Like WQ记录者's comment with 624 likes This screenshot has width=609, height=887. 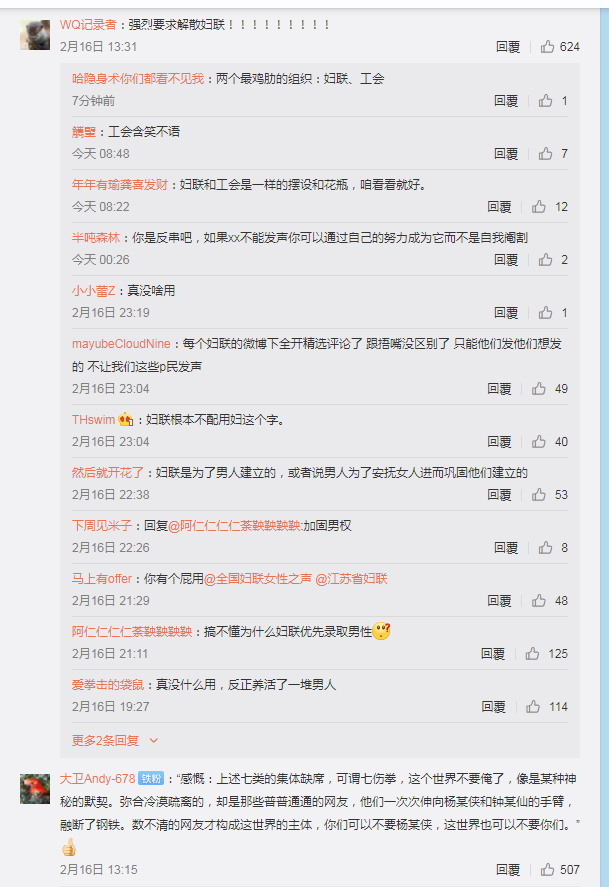547,46
